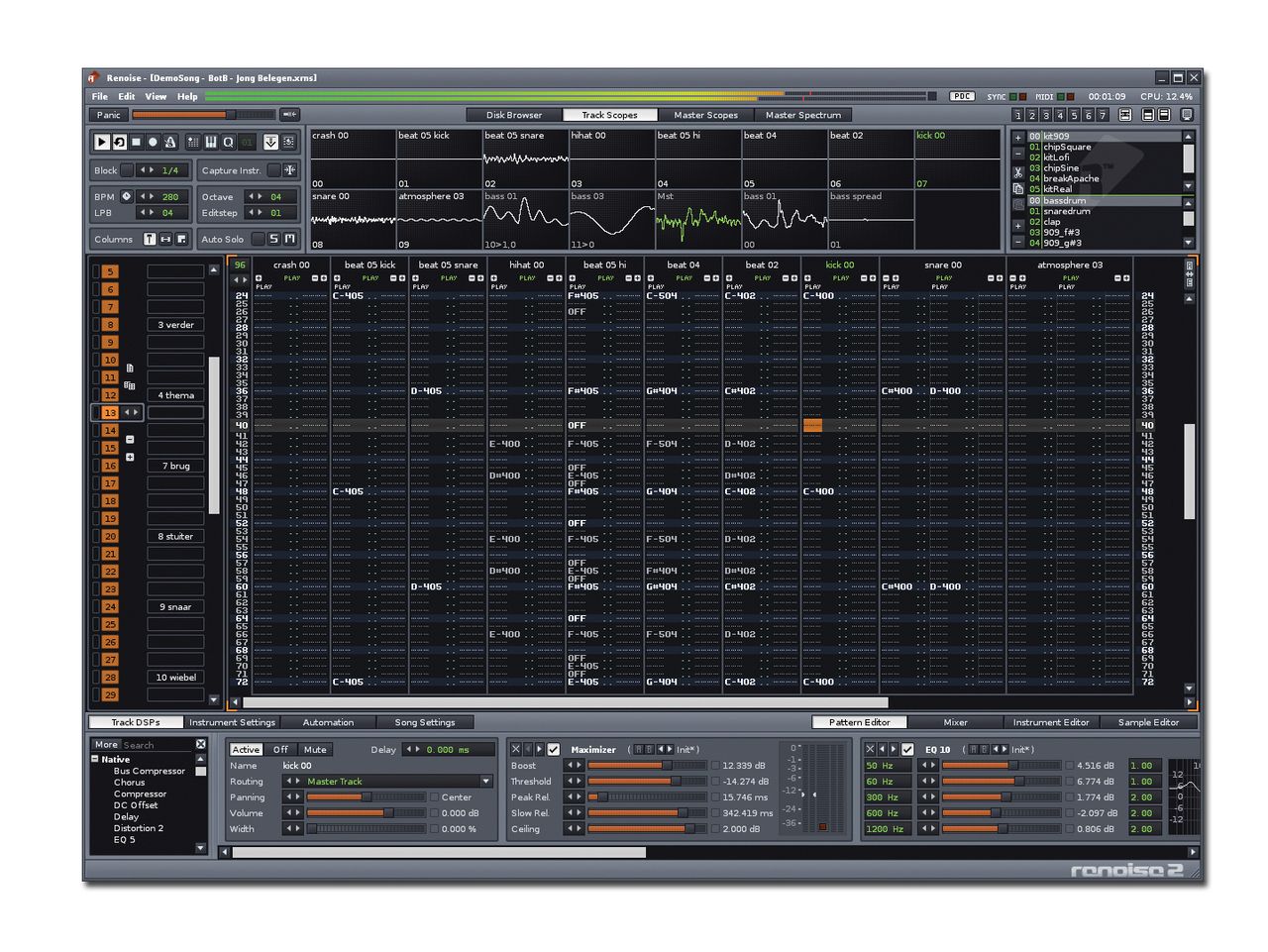The image size is (1268, 952).
Task: Open Song Settings panel
Action: pyautogui.click(x=425, y=722)
